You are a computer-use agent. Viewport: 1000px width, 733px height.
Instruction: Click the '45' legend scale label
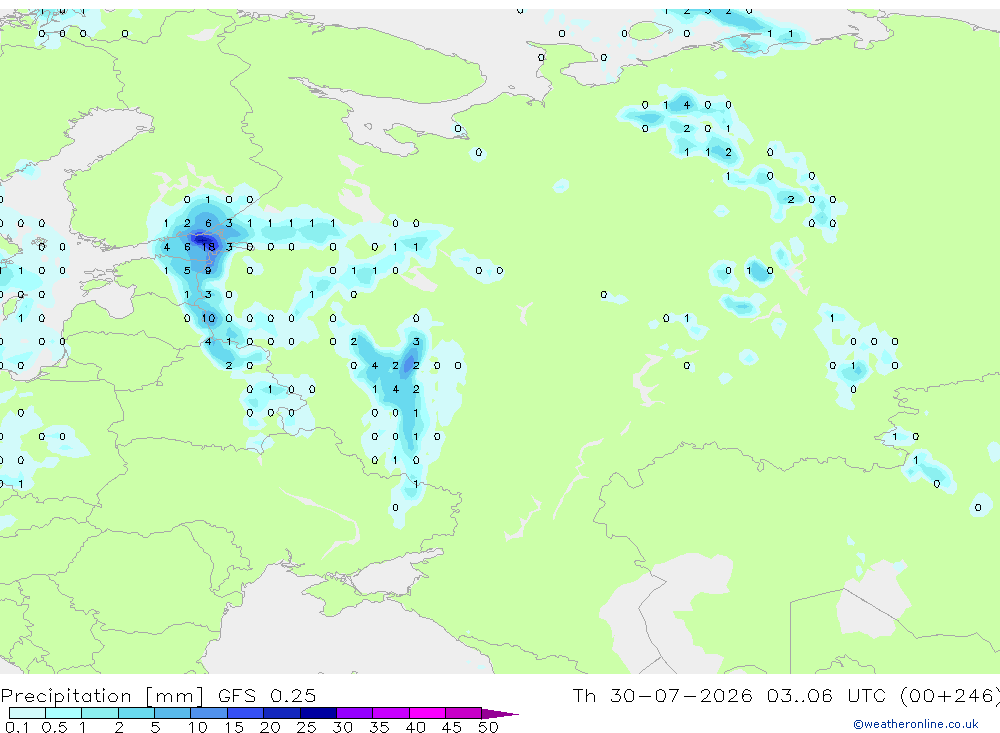[x=452, y=727]
